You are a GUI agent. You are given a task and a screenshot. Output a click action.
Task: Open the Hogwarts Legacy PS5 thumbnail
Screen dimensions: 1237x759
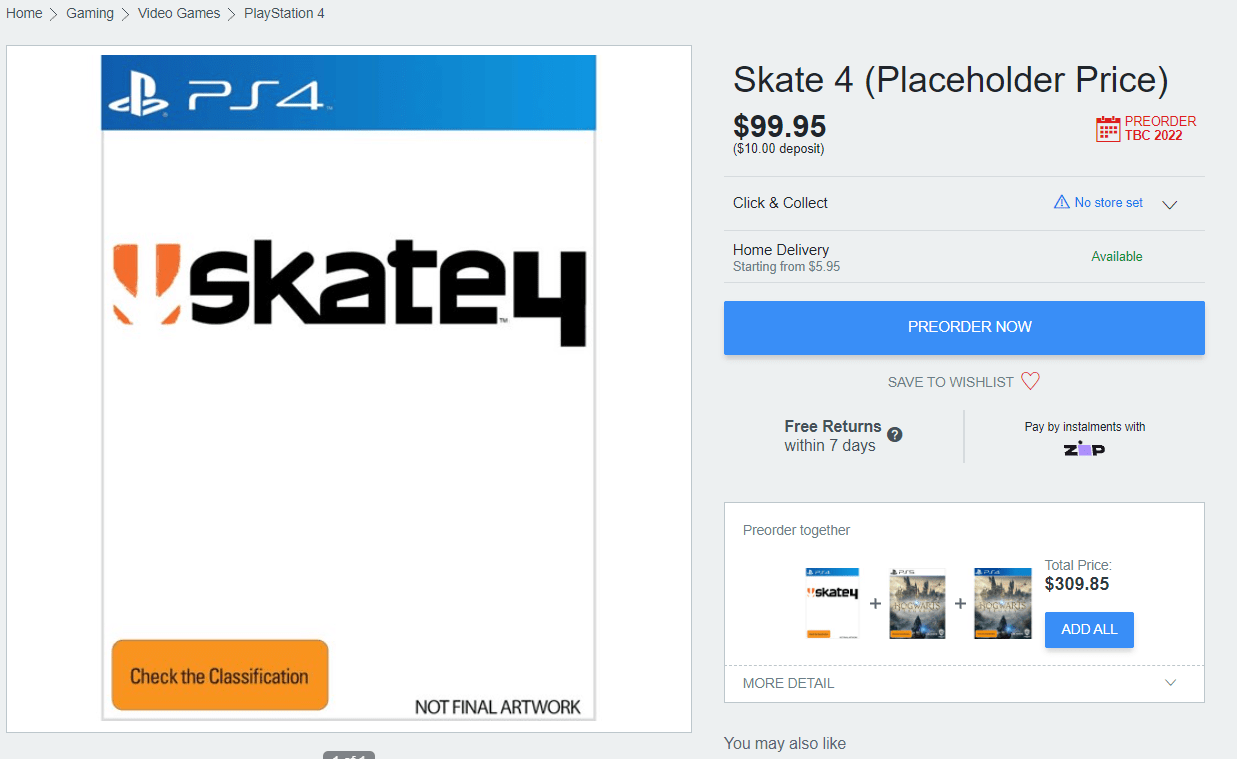tap(917, 603)
